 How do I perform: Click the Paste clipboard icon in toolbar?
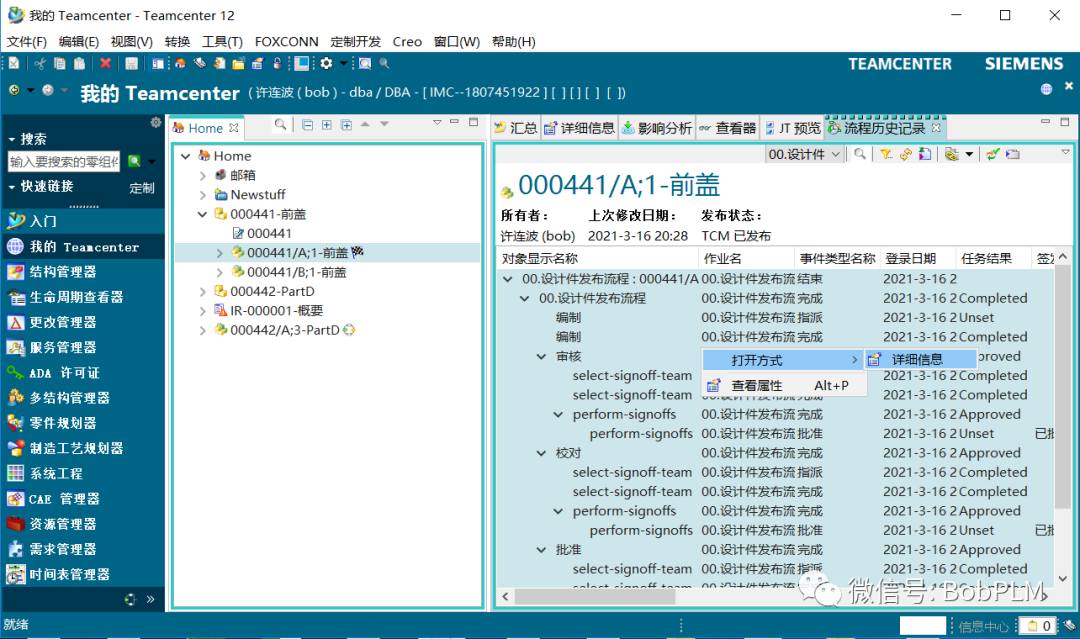[x=80, y=63]
